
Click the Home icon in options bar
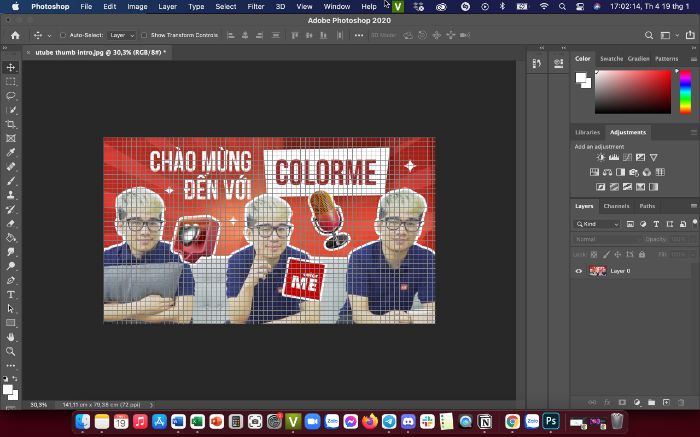(x=15, y=35)
